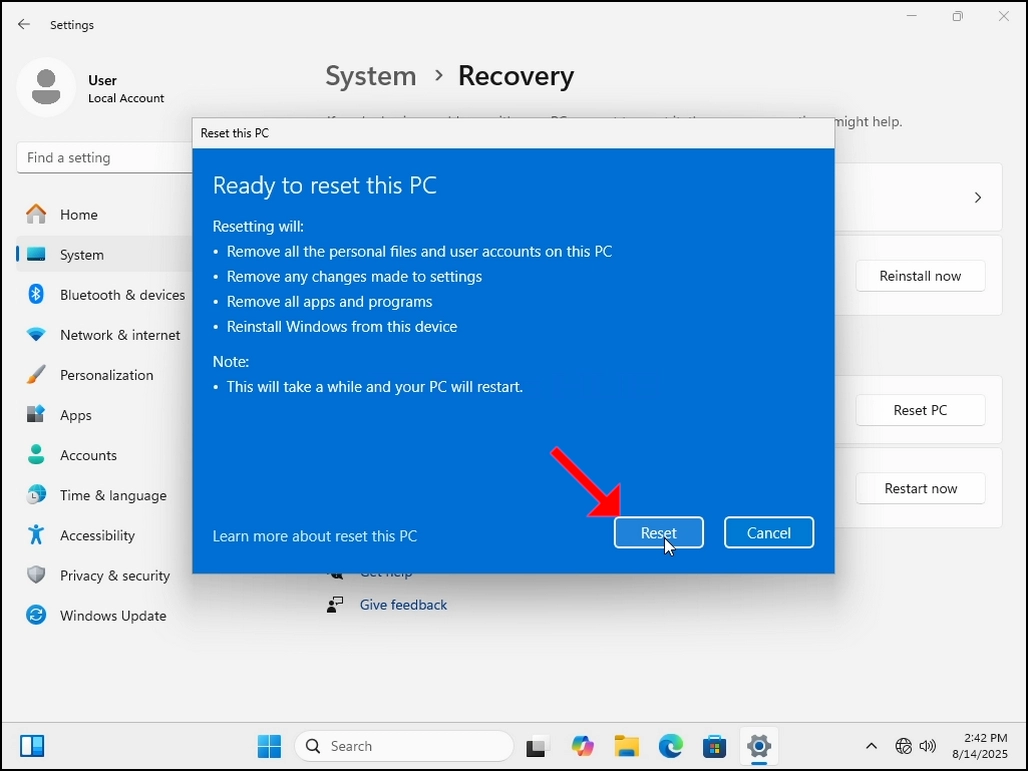The height and width of the screenshot is (771, 1028).
Task: Go to Personalization settings
Action: pos(105,375)
